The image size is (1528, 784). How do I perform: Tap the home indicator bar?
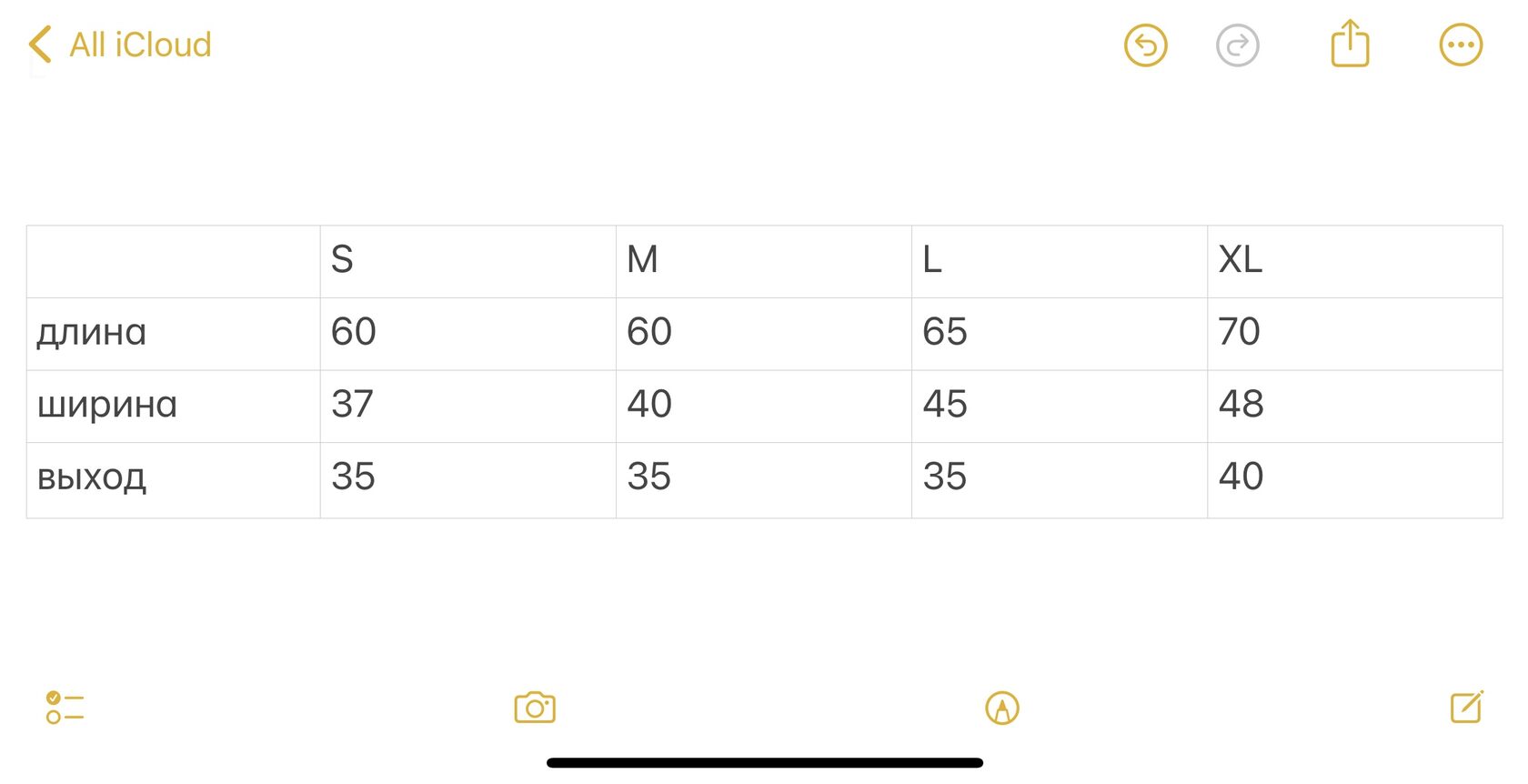[x=764, y=763]
